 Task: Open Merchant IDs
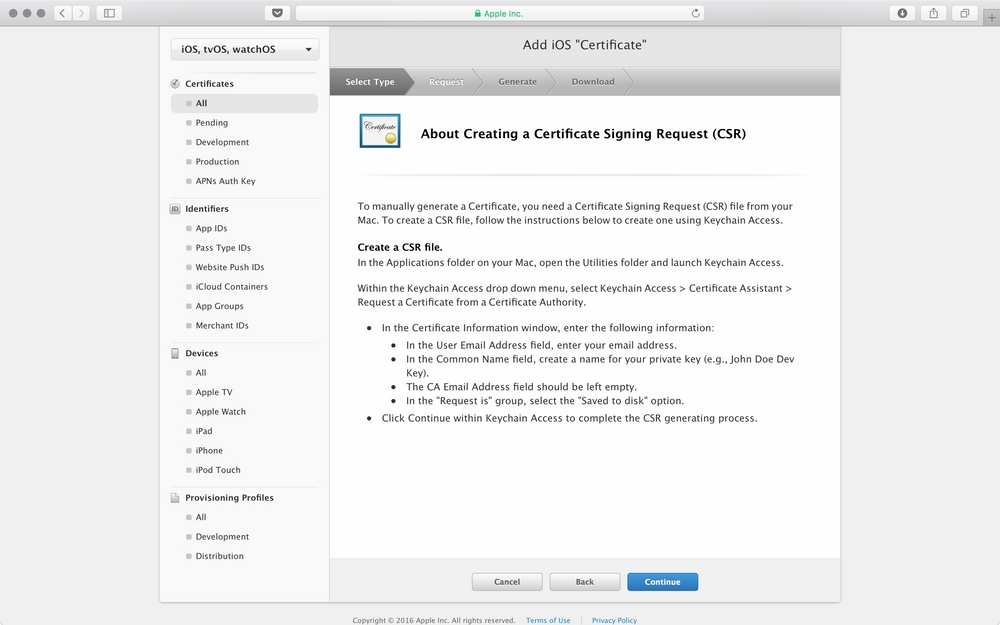click(x=222, y=326)
